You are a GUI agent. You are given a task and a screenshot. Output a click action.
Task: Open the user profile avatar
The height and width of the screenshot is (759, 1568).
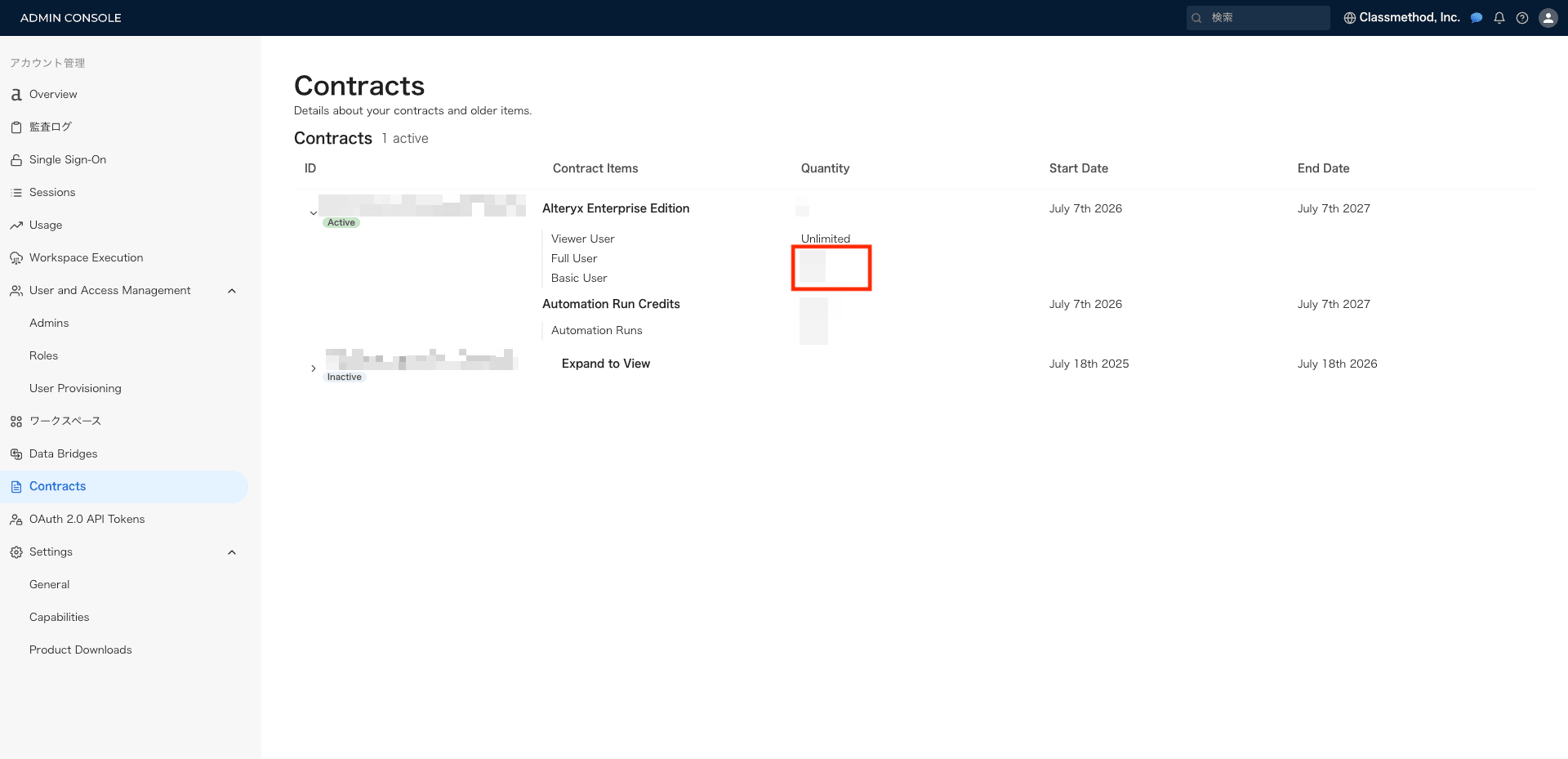[x=1548, y=18]
